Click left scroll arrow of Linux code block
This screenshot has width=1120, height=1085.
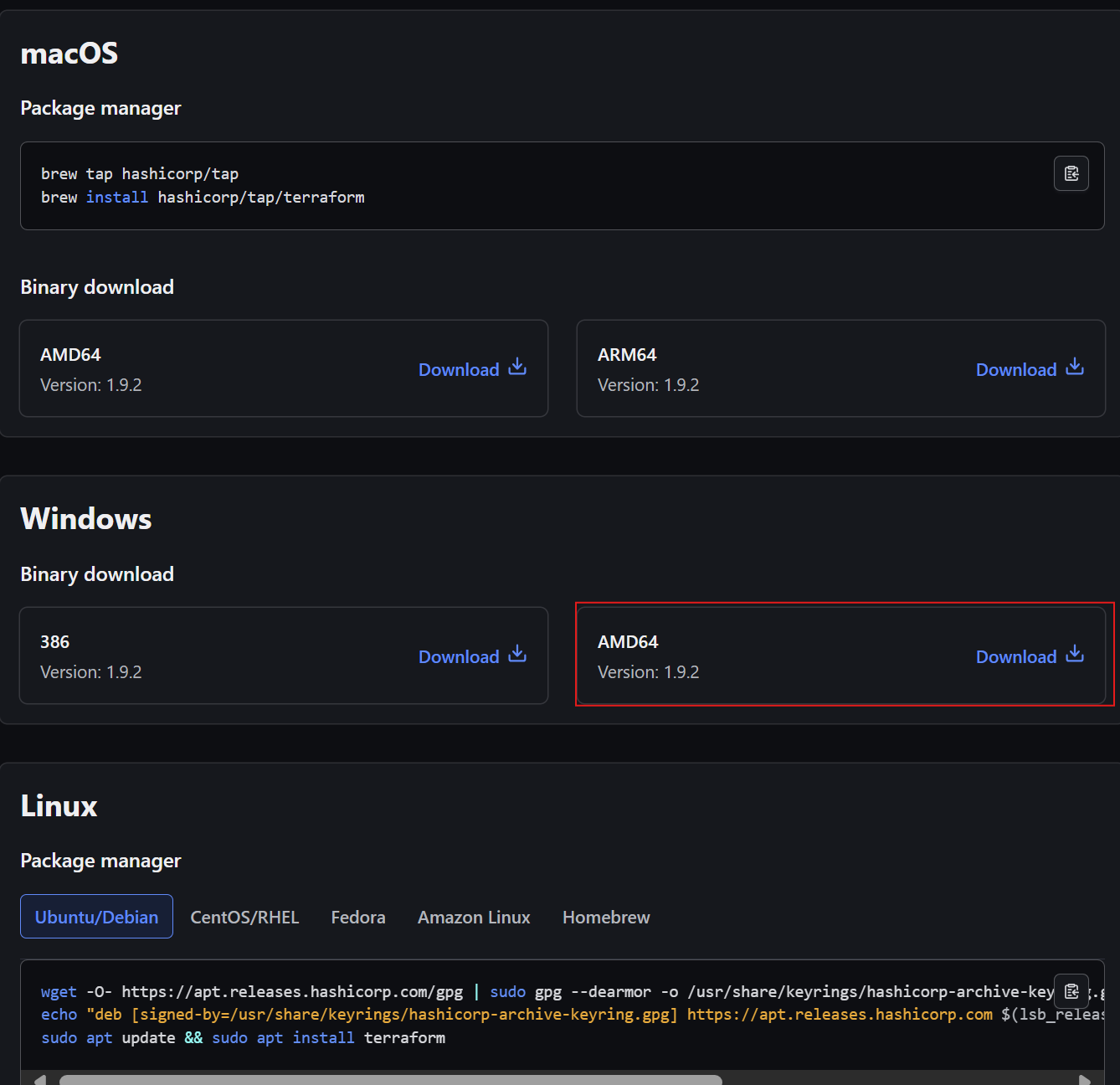(39, 1080)
